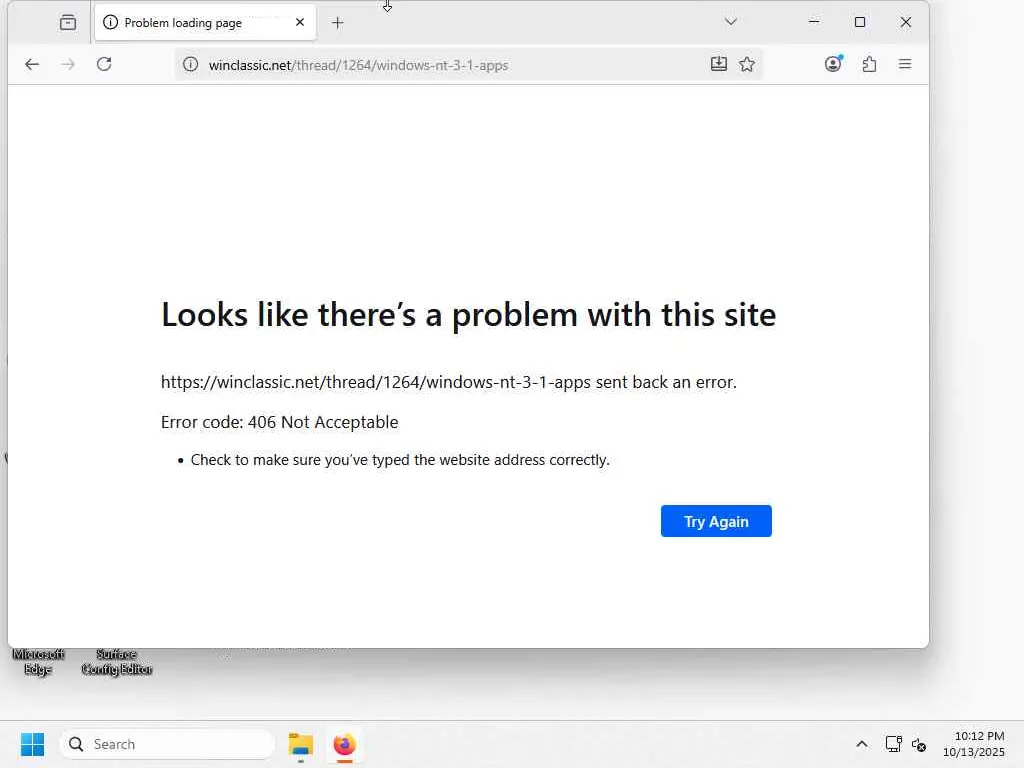Close the Problem loading page tab
The image size is (1024, 768).
point(300,22)
